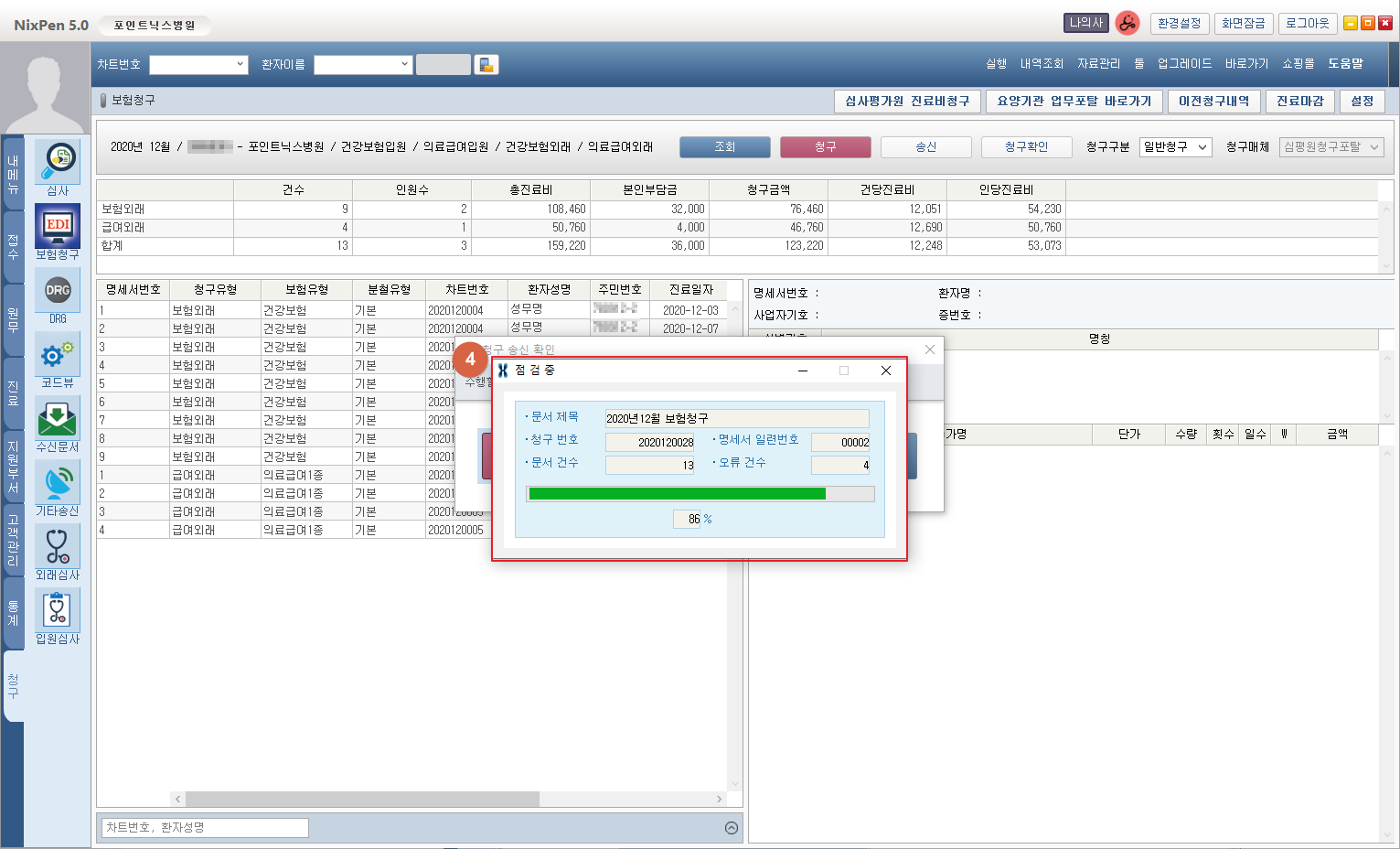Click the 기타송신 satellite icon

58,483
